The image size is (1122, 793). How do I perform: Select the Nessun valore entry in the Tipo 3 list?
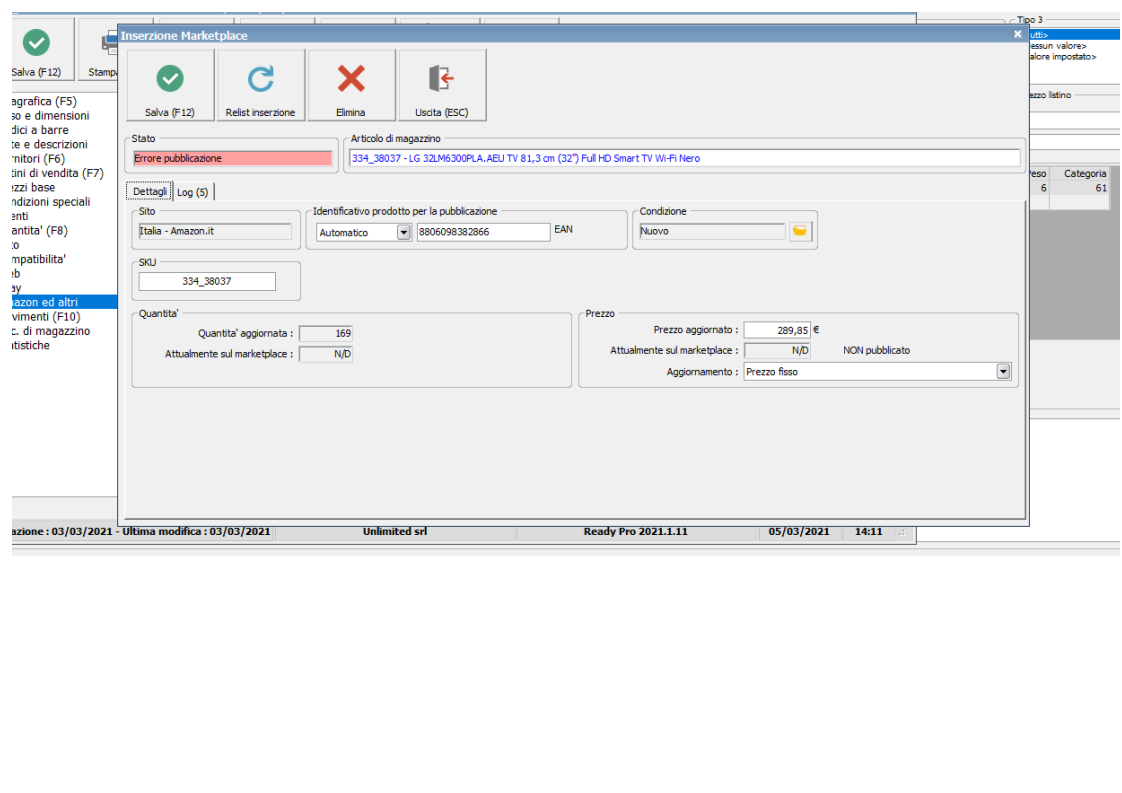(1058, 46)
